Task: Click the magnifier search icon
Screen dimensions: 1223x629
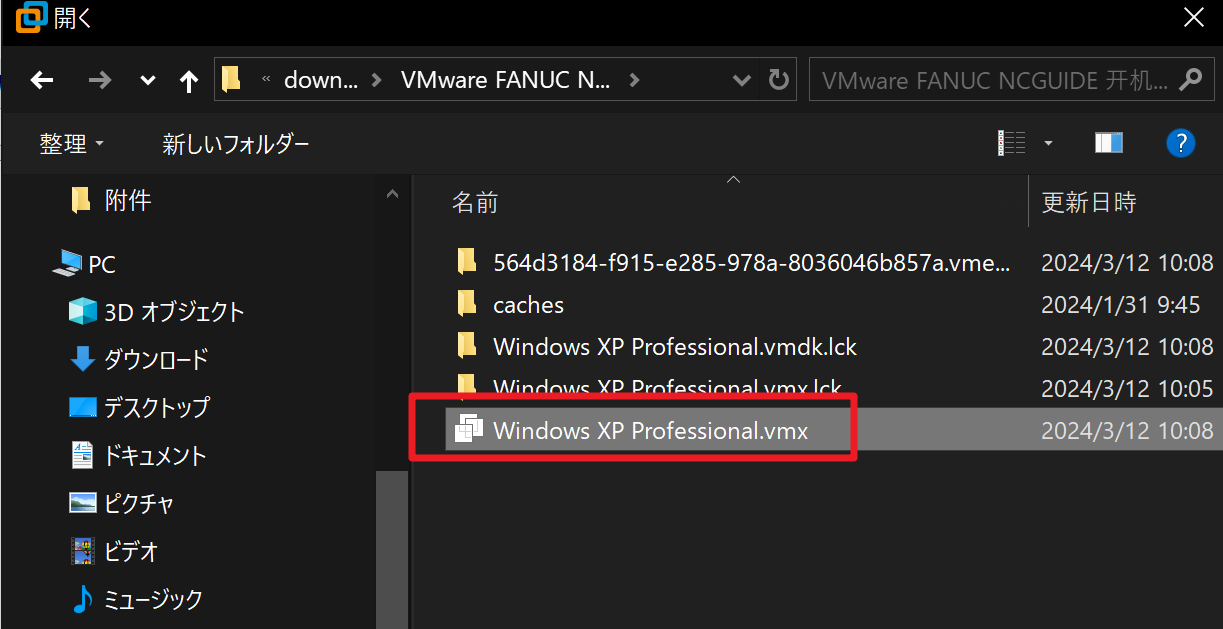Action: click(1191, 79)
